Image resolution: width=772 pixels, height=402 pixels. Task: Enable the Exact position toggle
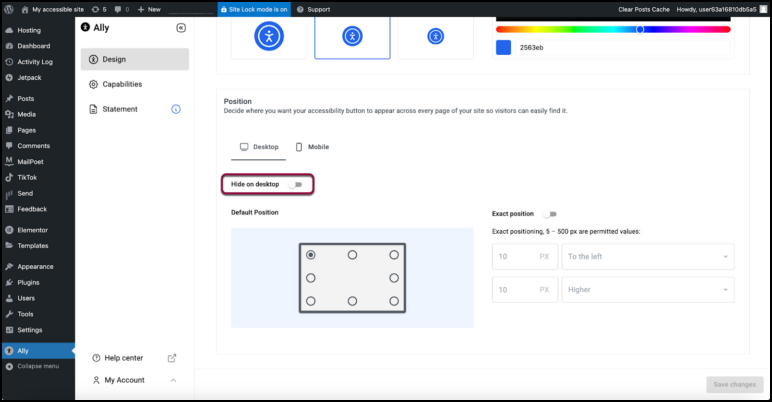549,214
